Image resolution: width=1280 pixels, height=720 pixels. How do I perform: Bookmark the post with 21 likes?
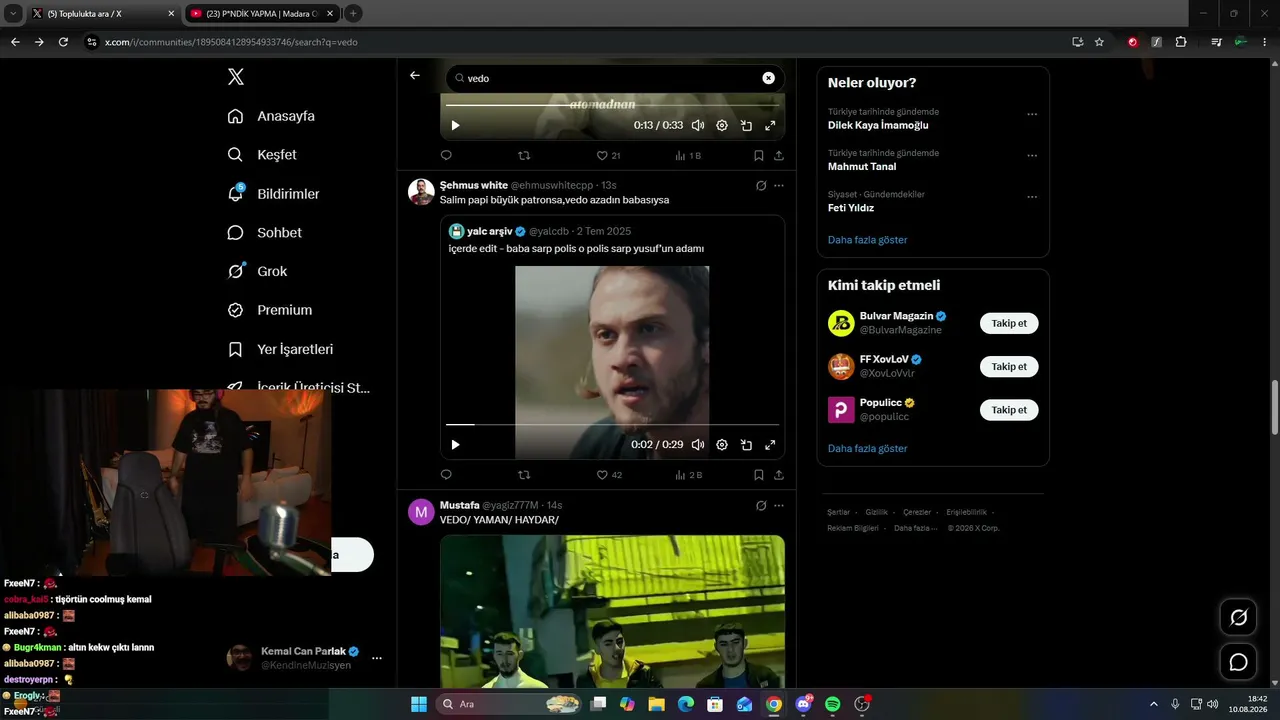[x=759, y=156]
